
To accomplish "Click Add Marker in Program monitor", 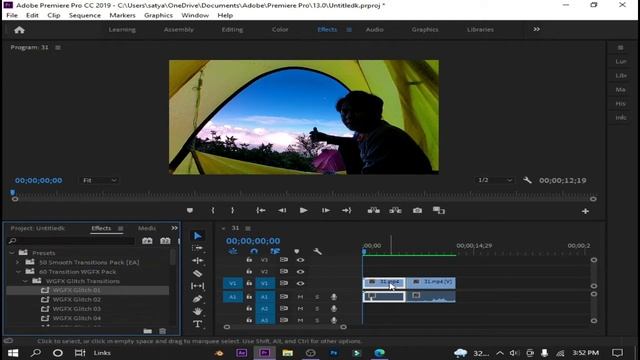I will coord(190,211).
